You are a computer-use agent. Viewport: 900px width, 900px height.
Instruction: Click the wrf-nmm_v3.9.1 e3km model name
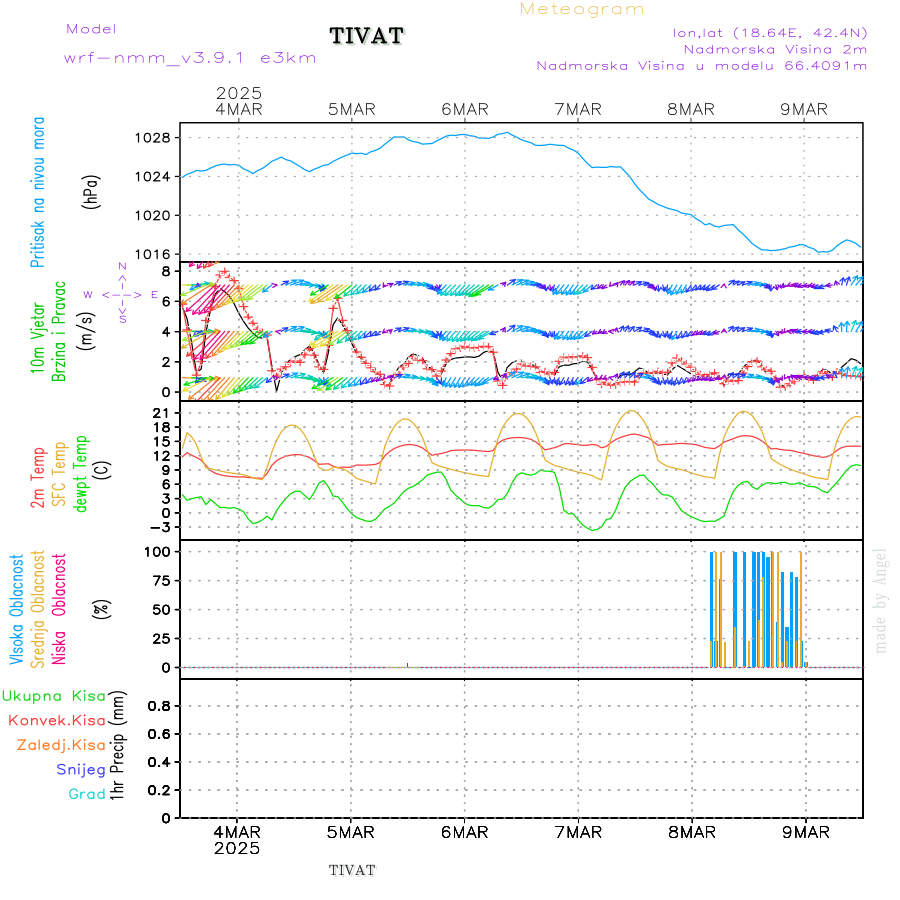(190, 58)
